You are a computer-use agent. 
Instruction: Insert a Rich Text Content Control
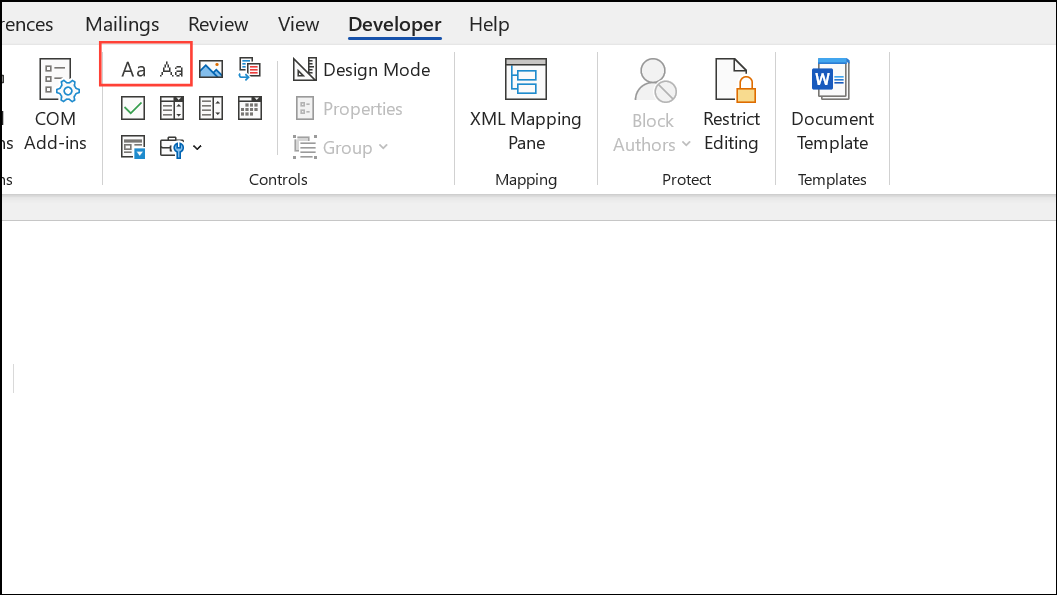point(133,68)
